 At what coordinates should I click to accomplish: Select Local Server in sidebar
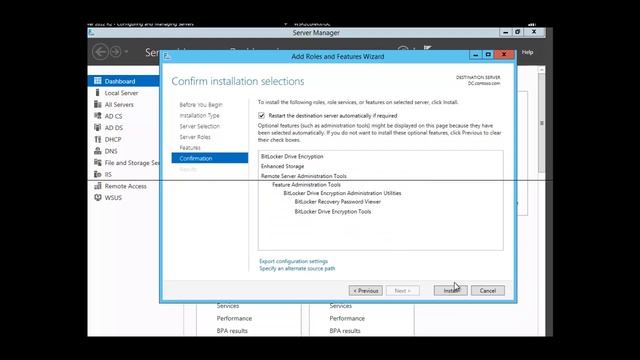121,93
